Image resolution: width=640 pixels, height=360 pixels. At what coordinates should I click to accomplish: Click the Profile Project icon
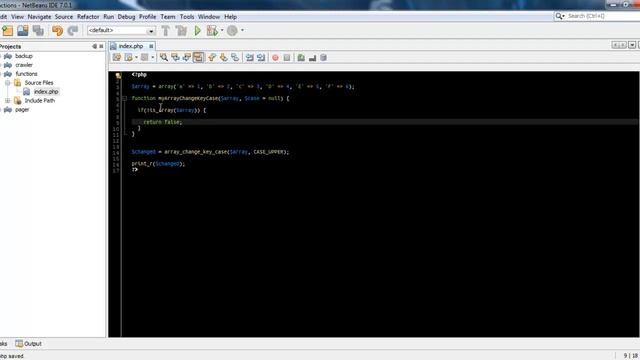(232, 31)
